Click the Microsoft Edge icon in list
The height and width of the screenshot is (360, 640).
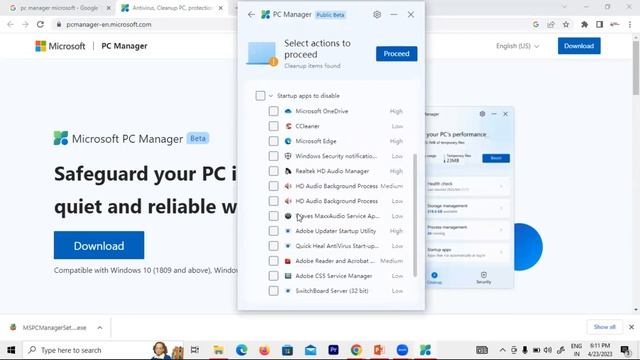pyautogui.click(x=288, y=141)
